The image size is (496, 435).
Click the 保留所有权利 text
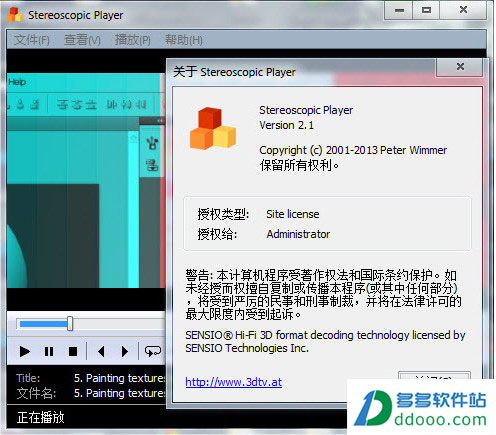(x=299, y=165)
